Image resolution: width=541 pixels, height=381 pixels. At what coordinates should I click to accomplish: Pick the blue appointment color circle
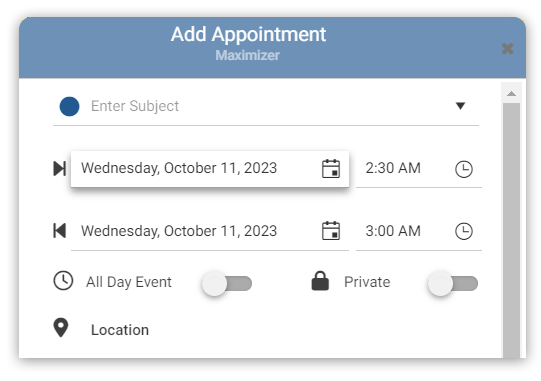pyautogui.click(x=69, y=106)
